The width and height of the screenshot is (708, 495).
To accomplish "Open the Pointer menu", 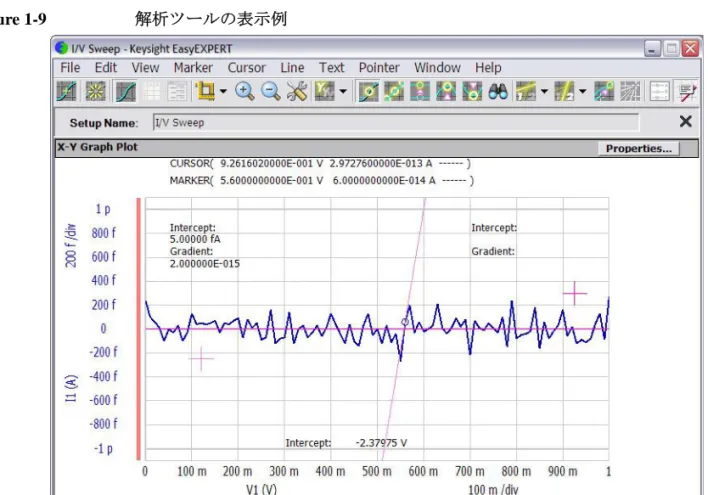I will (x=379, y=68).
